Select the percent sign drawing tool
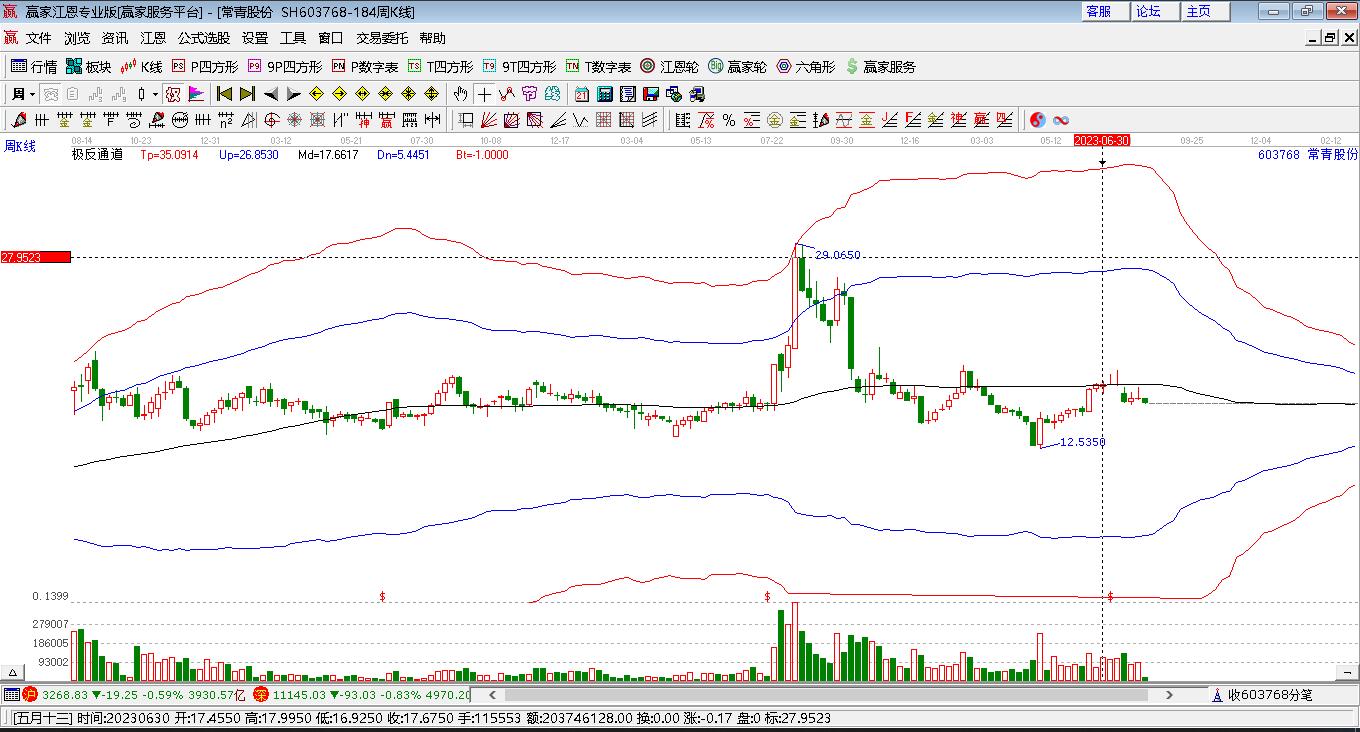 point(729,120)
